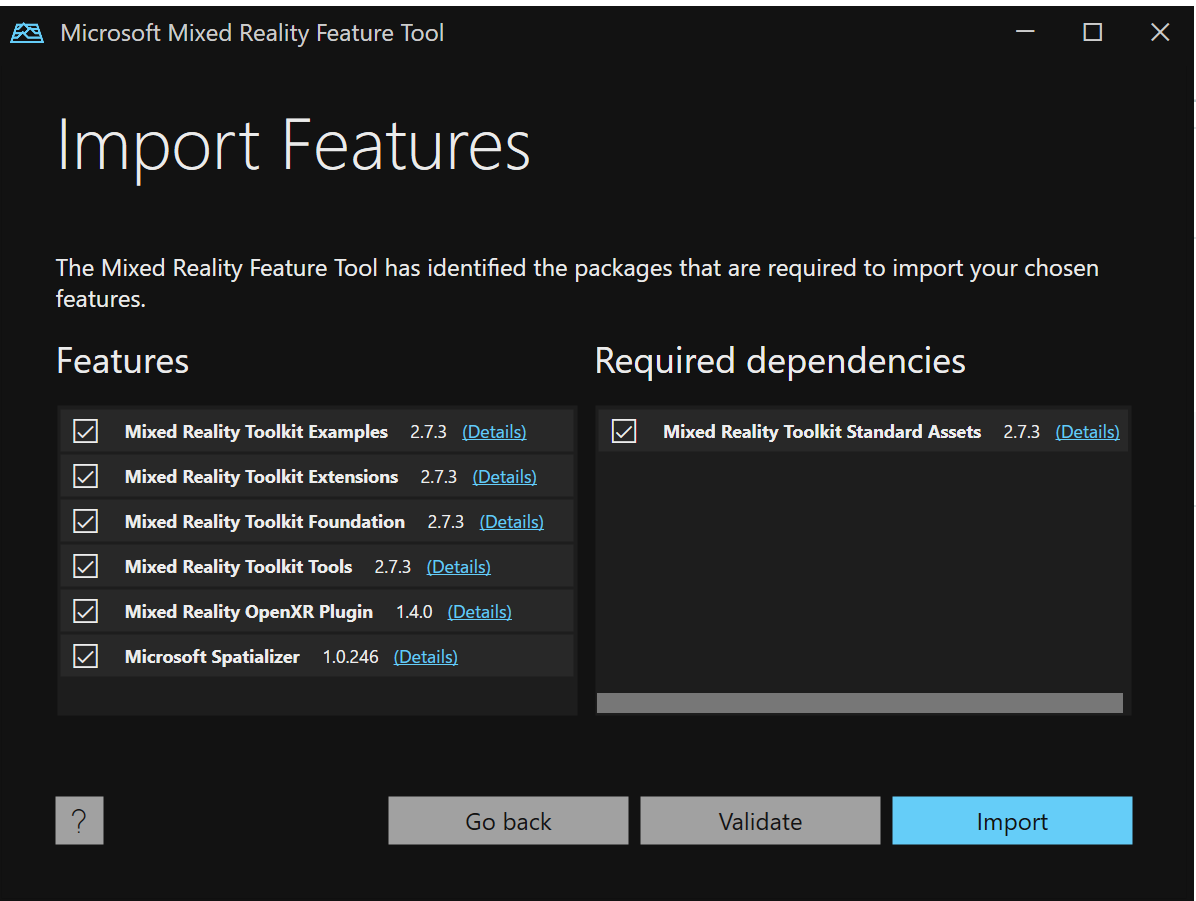The height and width of the screenshot is (901, 1196).
Task: Uncheck Mixed Reality Toolkit Foundation checkbox
Action: tap(85, 521)
